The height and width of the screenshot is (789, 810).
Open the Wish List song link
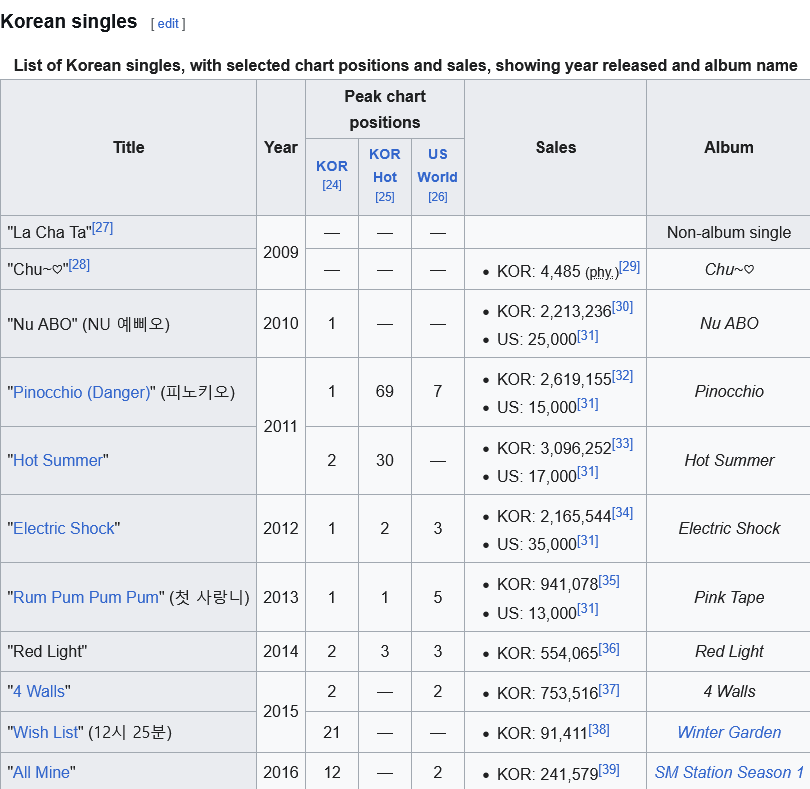pos(45,732)
